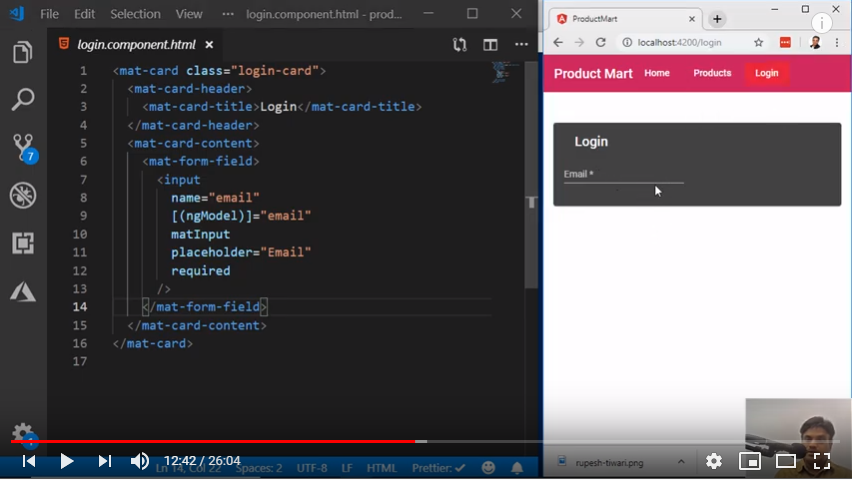Open Source Control with 7 changes badge
Screen dimensions: 852x480
[23, 148]
